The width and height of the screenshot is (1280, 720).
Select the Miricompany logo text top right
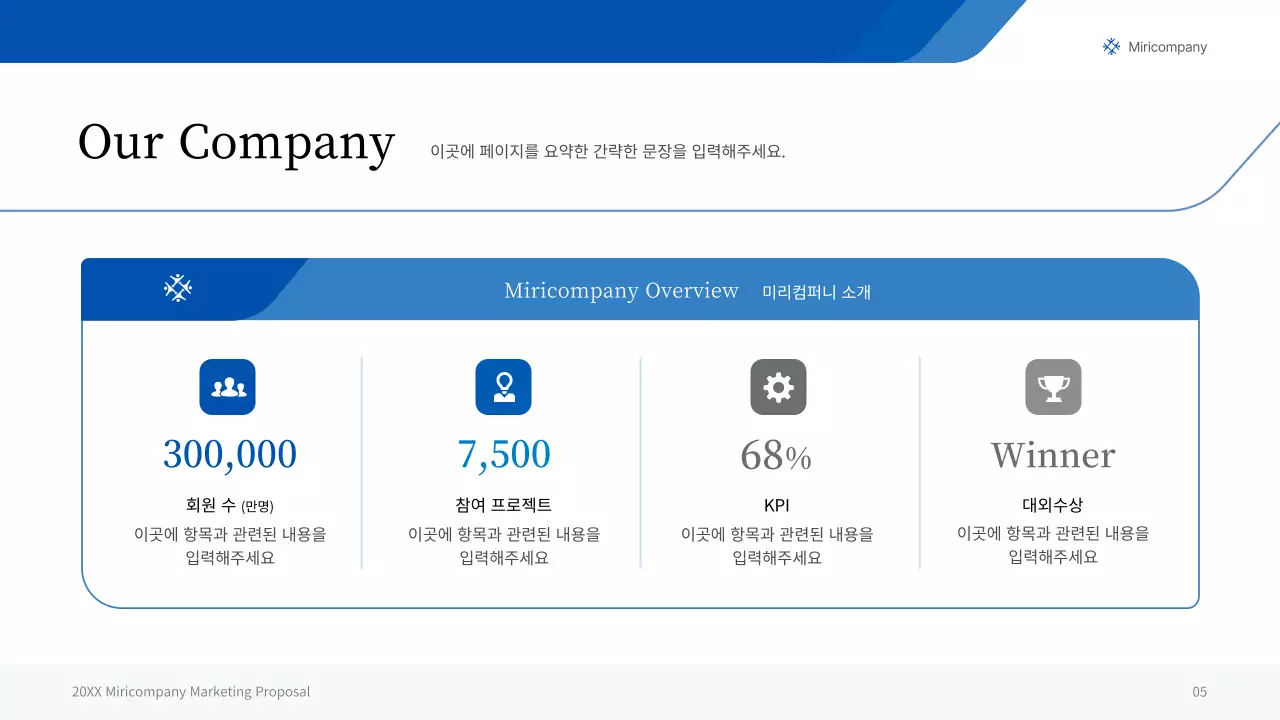tap(1166, 46)
